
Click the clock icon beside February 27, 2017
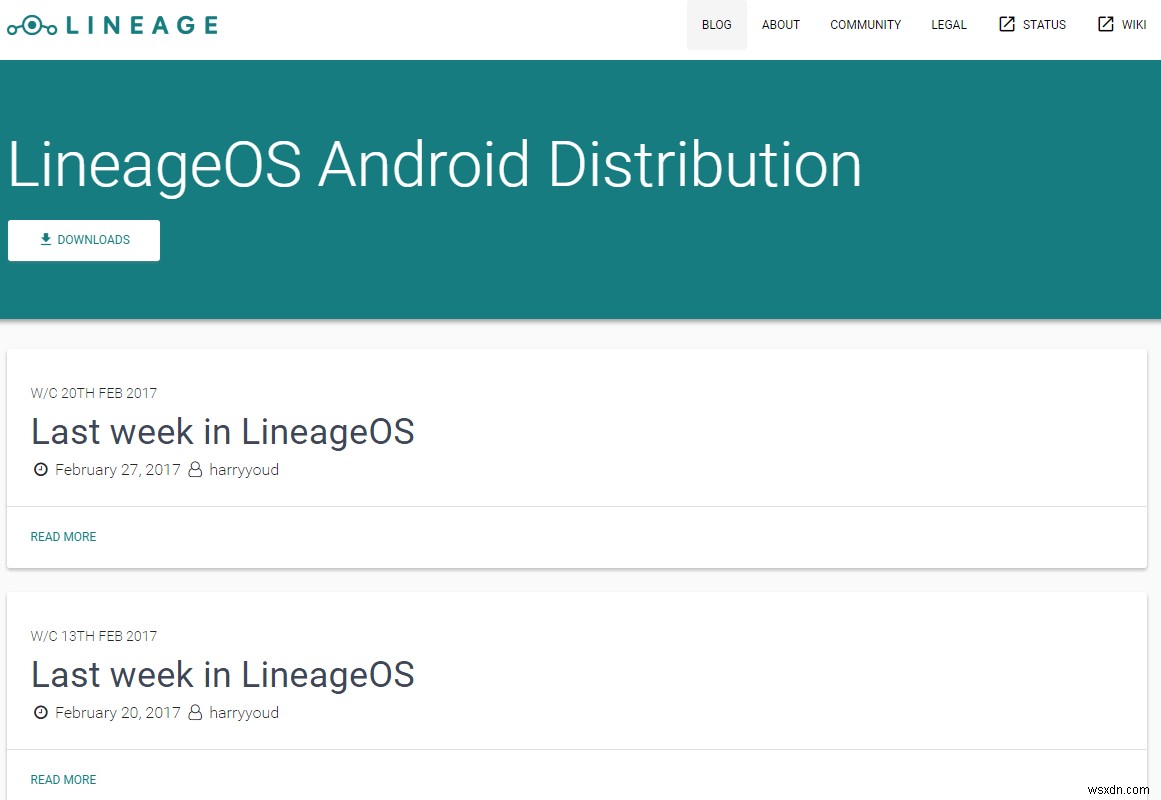coord(41,469)
